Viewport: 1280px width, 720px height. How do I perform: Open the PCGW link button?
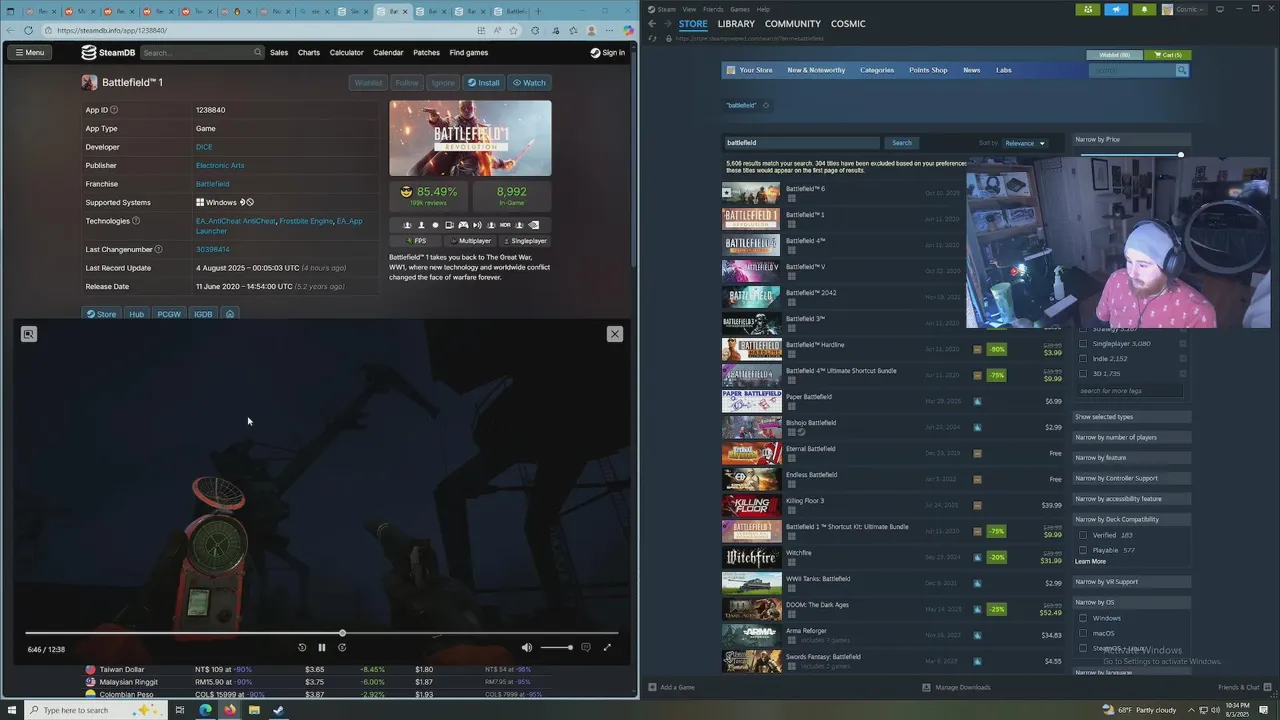[169, 314]
